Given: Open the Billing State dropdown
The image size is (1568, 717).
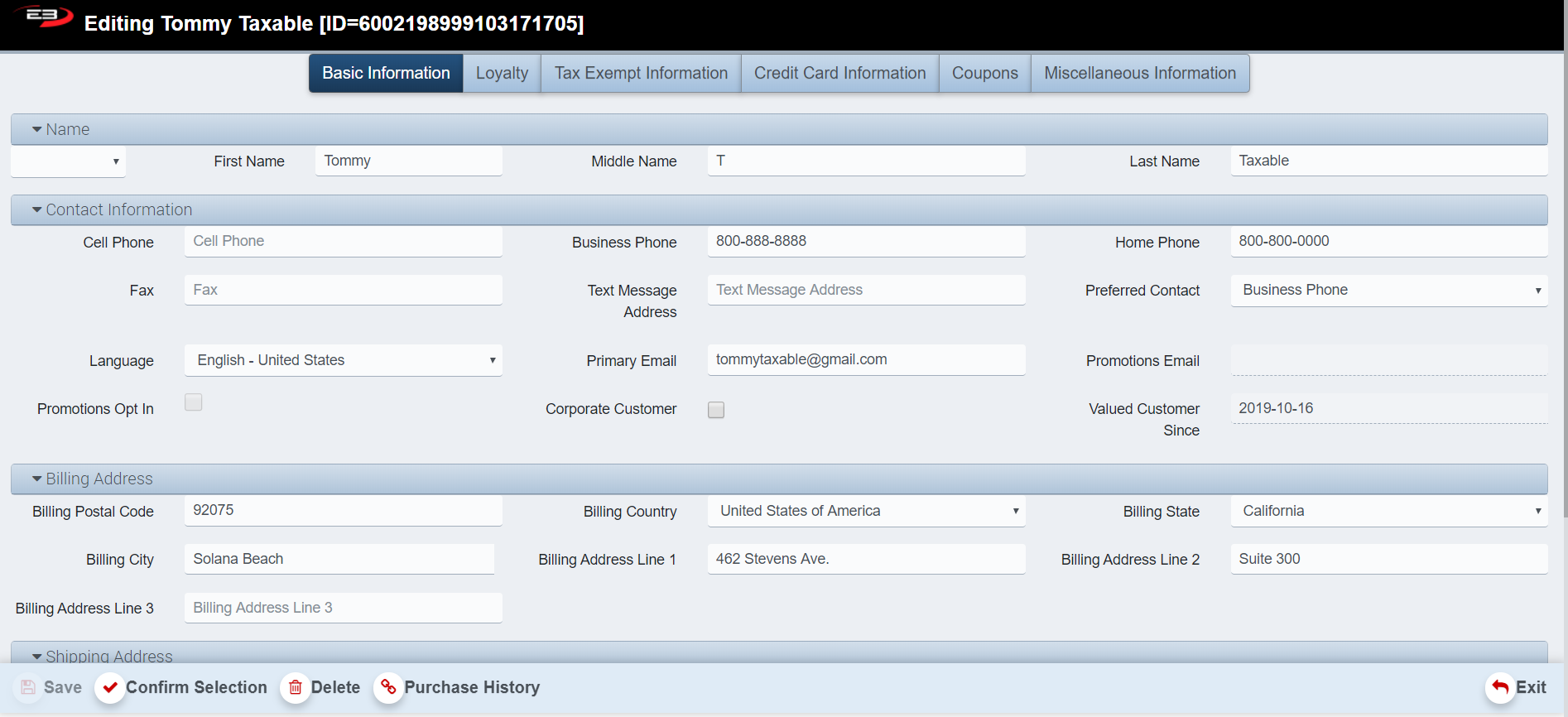Looking at the screenshot, I should coord(1388,512).
